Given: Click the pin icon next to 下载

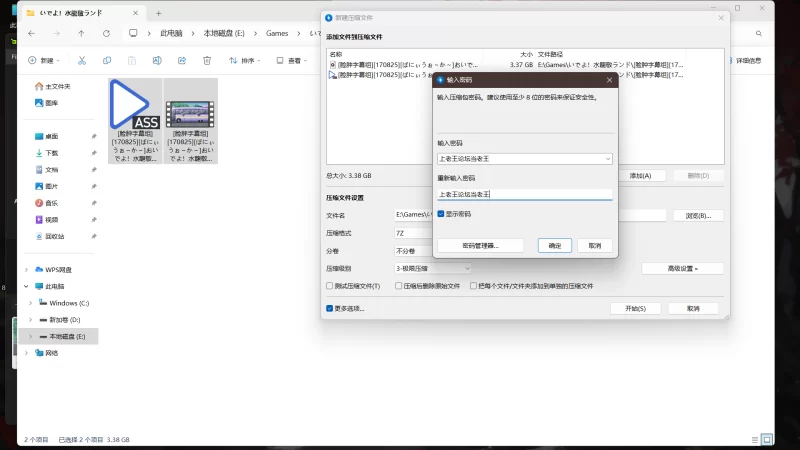Looking at the screenshot, I should coord(94,153).
